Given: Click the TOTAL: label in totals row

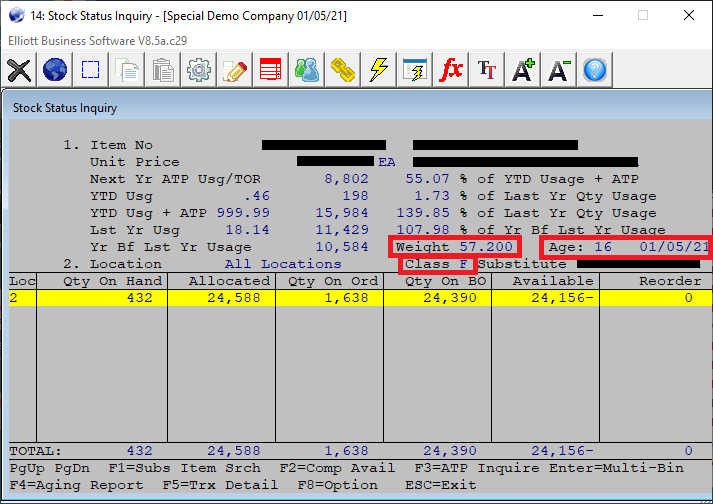Looking at the screenshot, I should click(35, 451).
